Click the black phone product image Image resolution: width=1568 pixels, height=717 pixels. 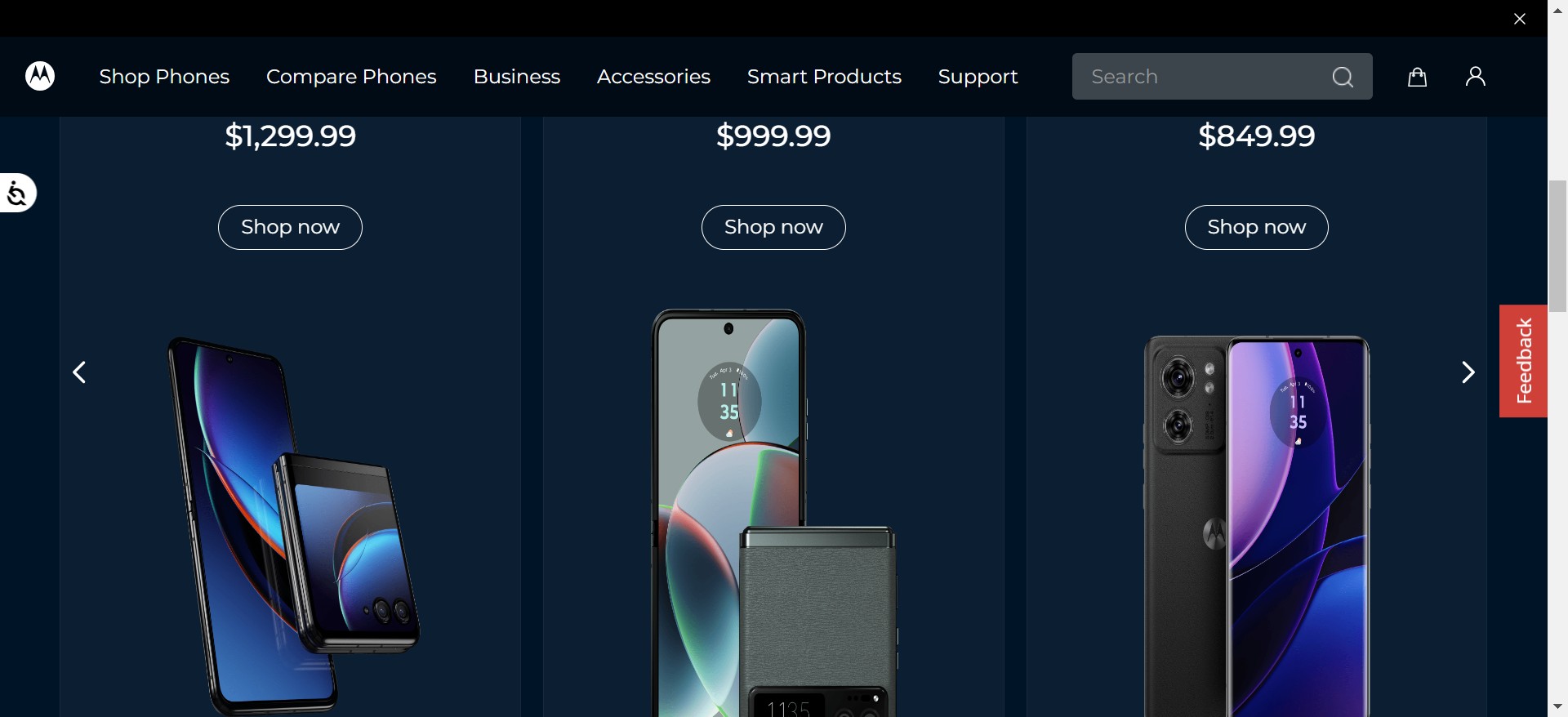pyautogui.click(x=1256, y=523)
